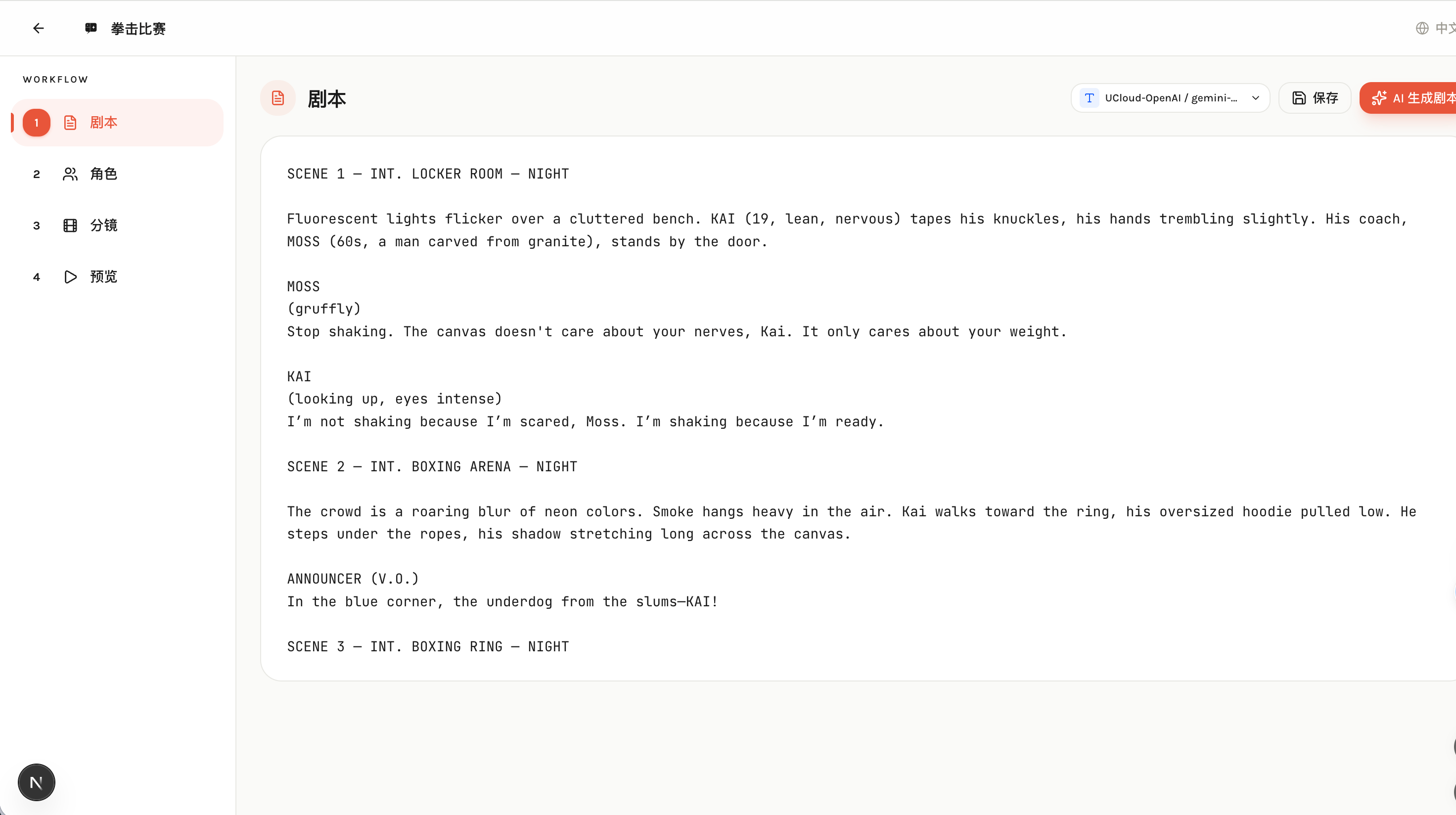The width and height of the screenshot is (1456, 815).
Task: Click the sparkle icon on AI 生成剧本
Action: (1378, 98)
